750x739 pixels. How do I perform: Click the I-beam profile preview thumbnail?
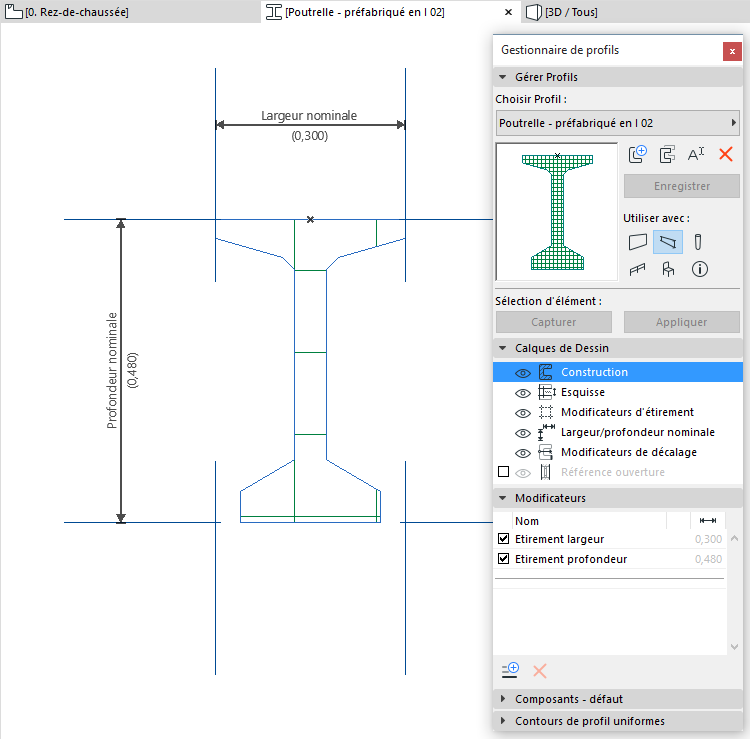click(557, 211)
